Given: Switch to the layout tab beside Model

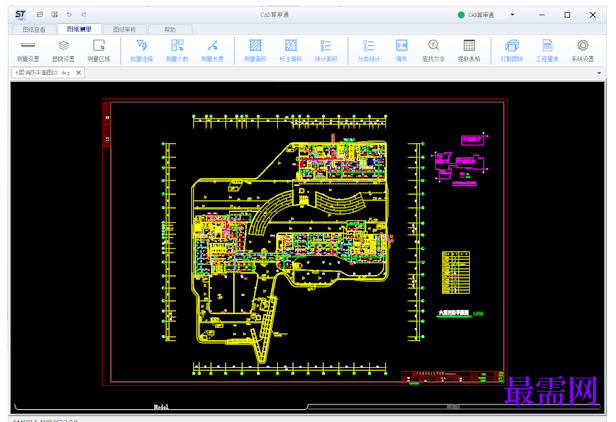Looking at the screenshot, I should coord(453,407).
